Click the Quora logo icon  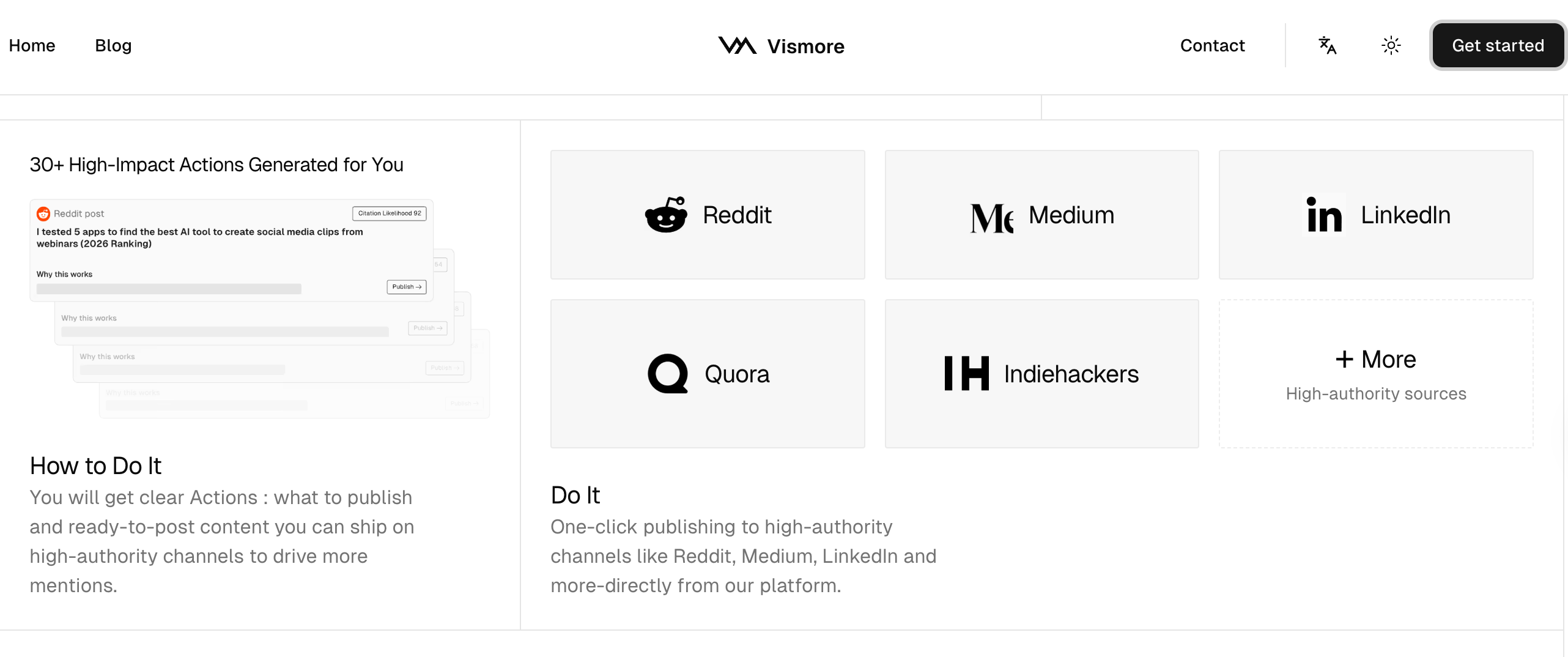(x=668, y=374)
